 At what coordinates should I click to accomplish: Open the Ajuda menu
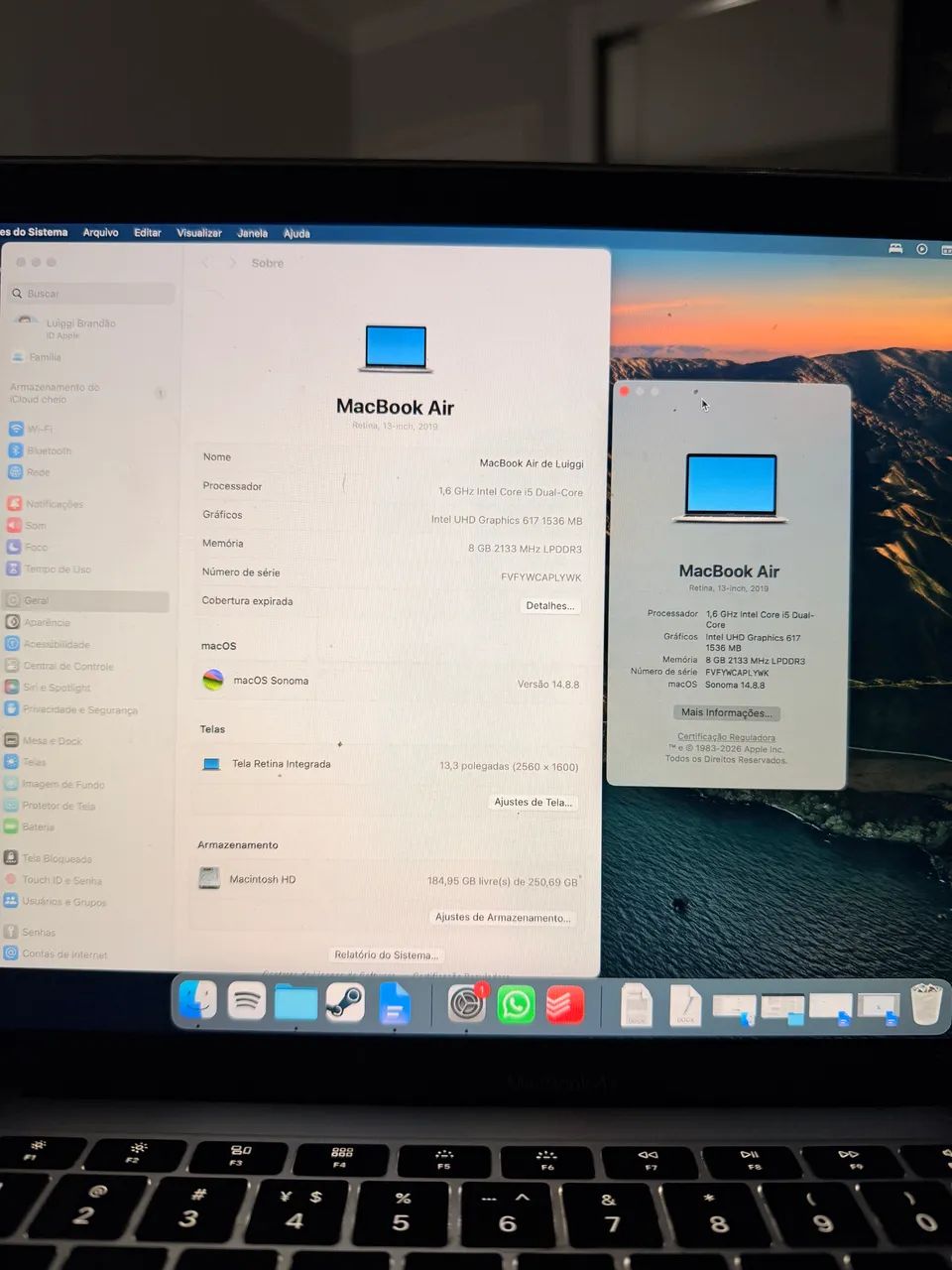(297, 234)
